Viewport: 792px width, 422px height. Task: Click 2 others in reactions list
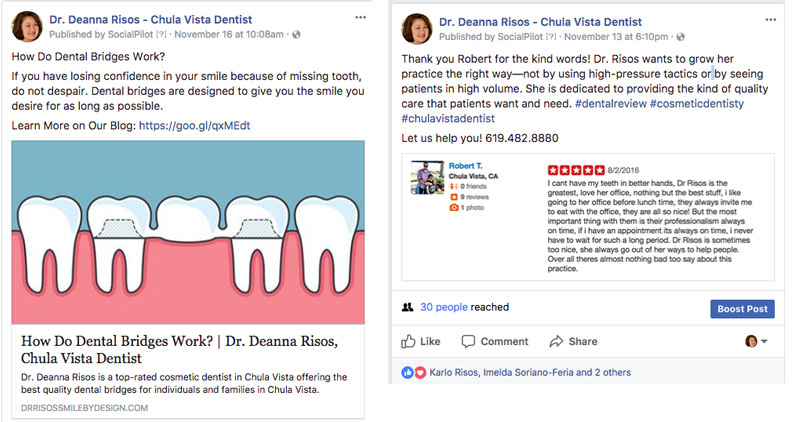(x=613, y=372)
